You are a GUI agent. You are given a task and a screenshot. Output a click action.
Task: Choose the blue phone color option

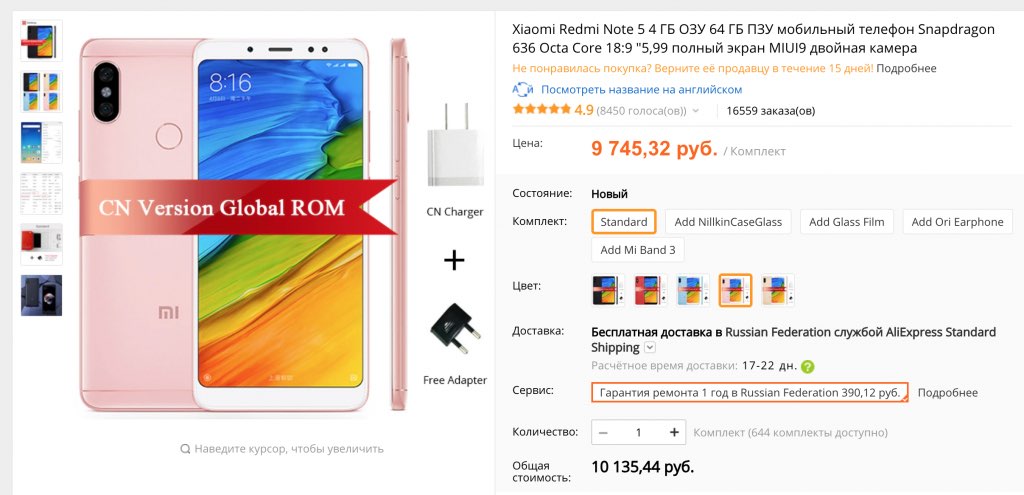pyautogui.click(x=693, y=290)
